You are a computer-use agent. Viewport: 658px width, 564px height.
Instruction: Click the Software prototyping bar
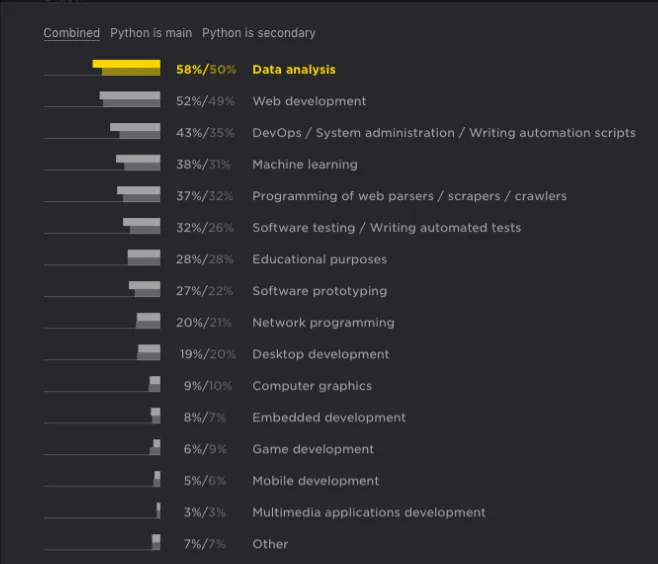tap(146, 290)
